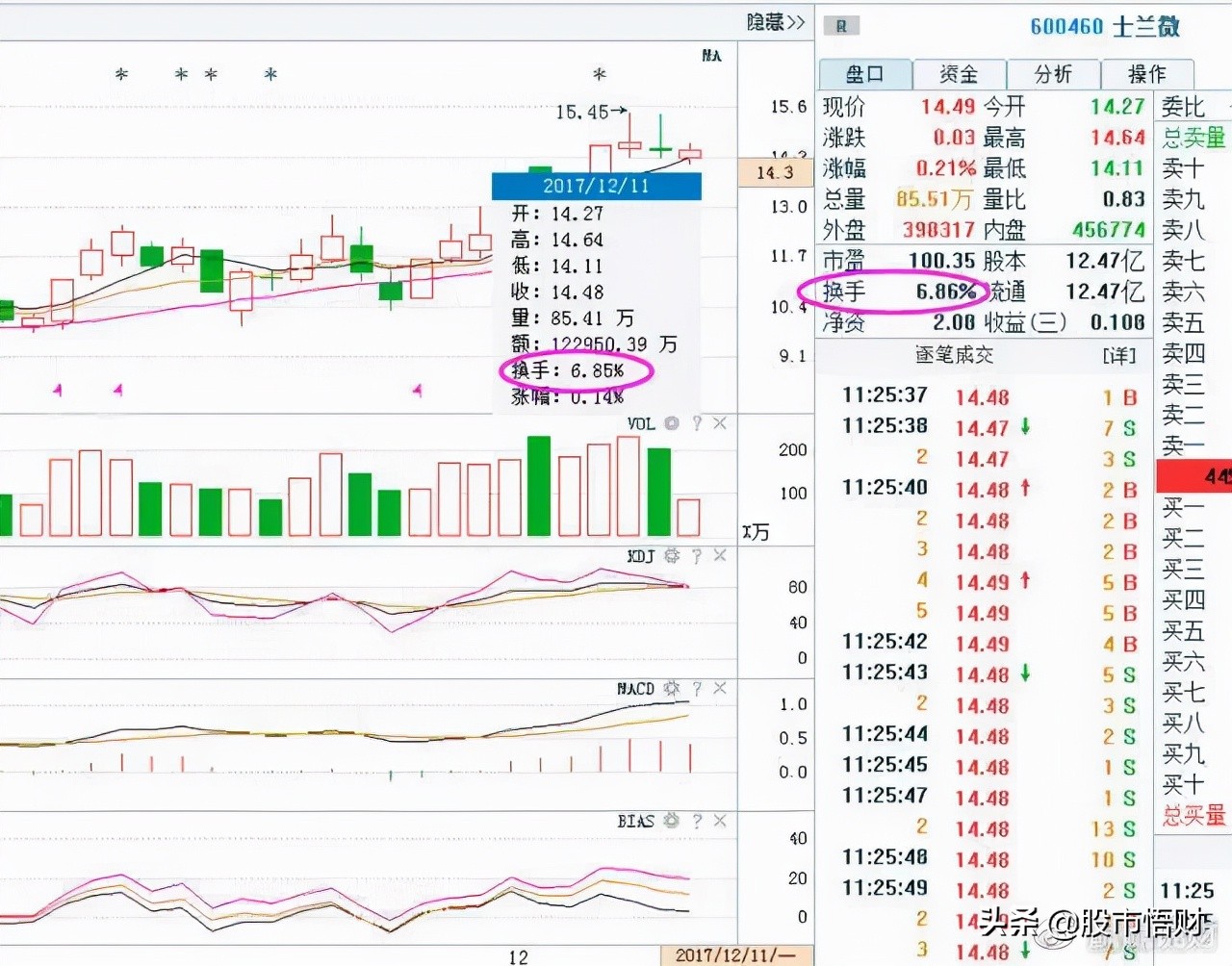This screenshot has width=1232, height=966.
Task: Select the 总量 85.51万 value
Action: pos(934,199)
